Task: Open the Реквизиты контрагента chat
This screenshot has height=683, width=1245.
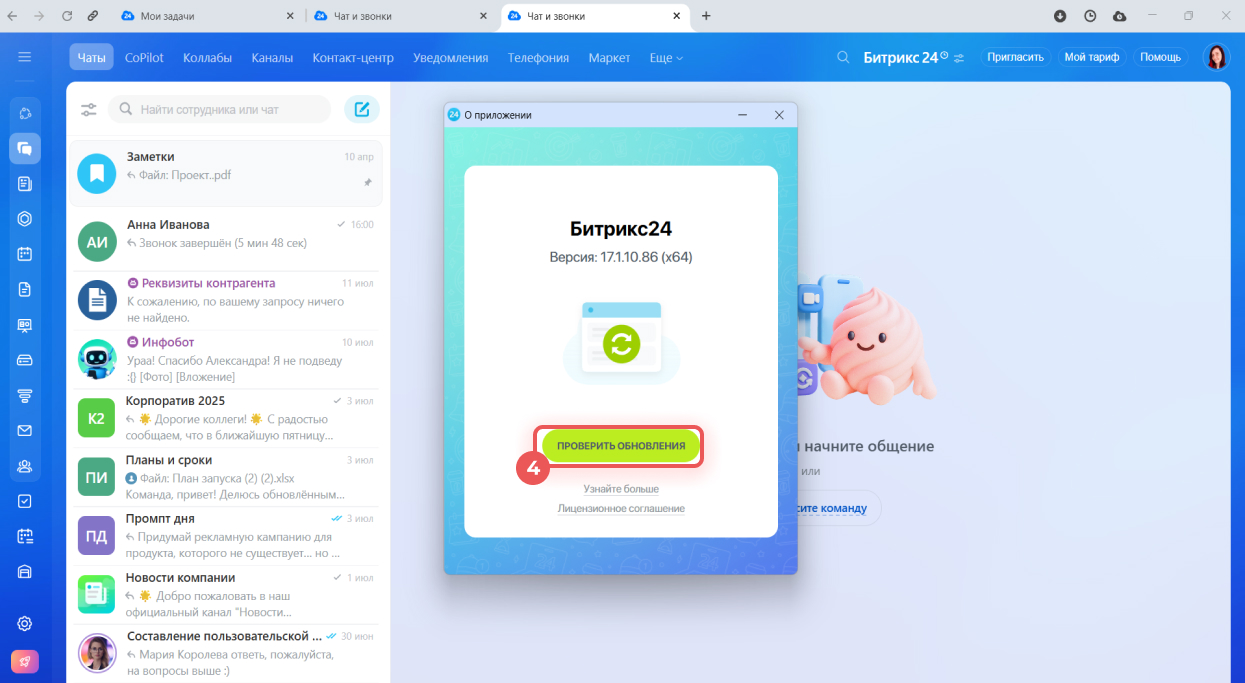Action: click(x=228, y=300)
